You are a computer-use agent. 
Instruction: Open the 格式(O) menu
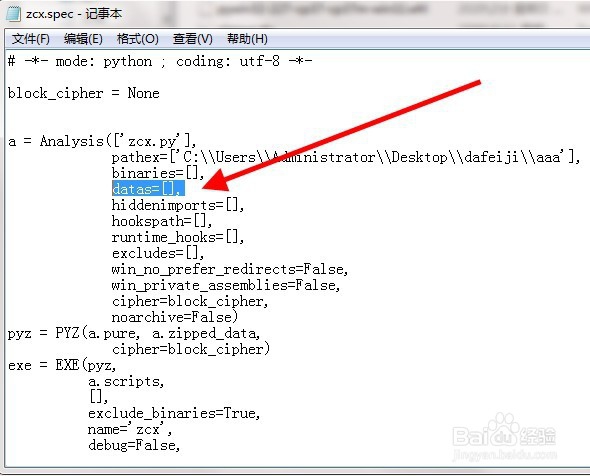(x=137, y=39)
